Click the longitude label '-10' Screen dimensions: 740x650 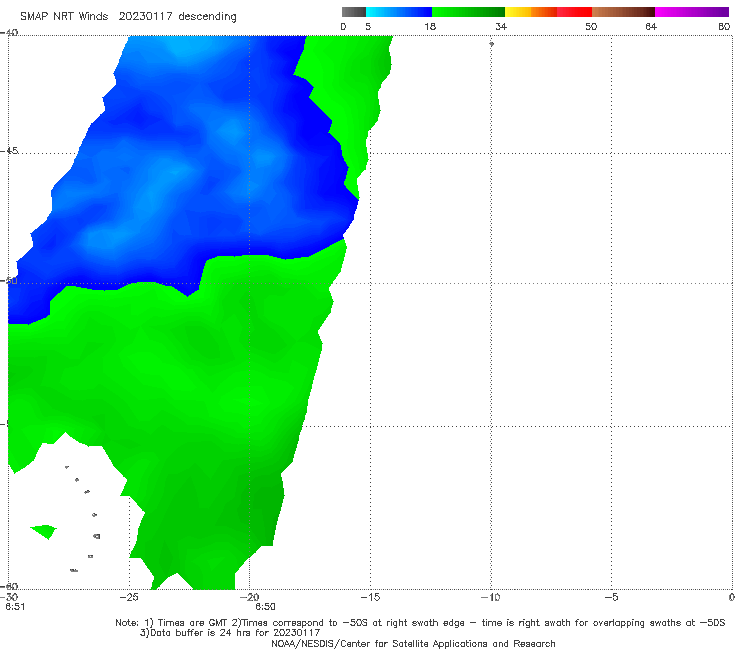(490, 597)
